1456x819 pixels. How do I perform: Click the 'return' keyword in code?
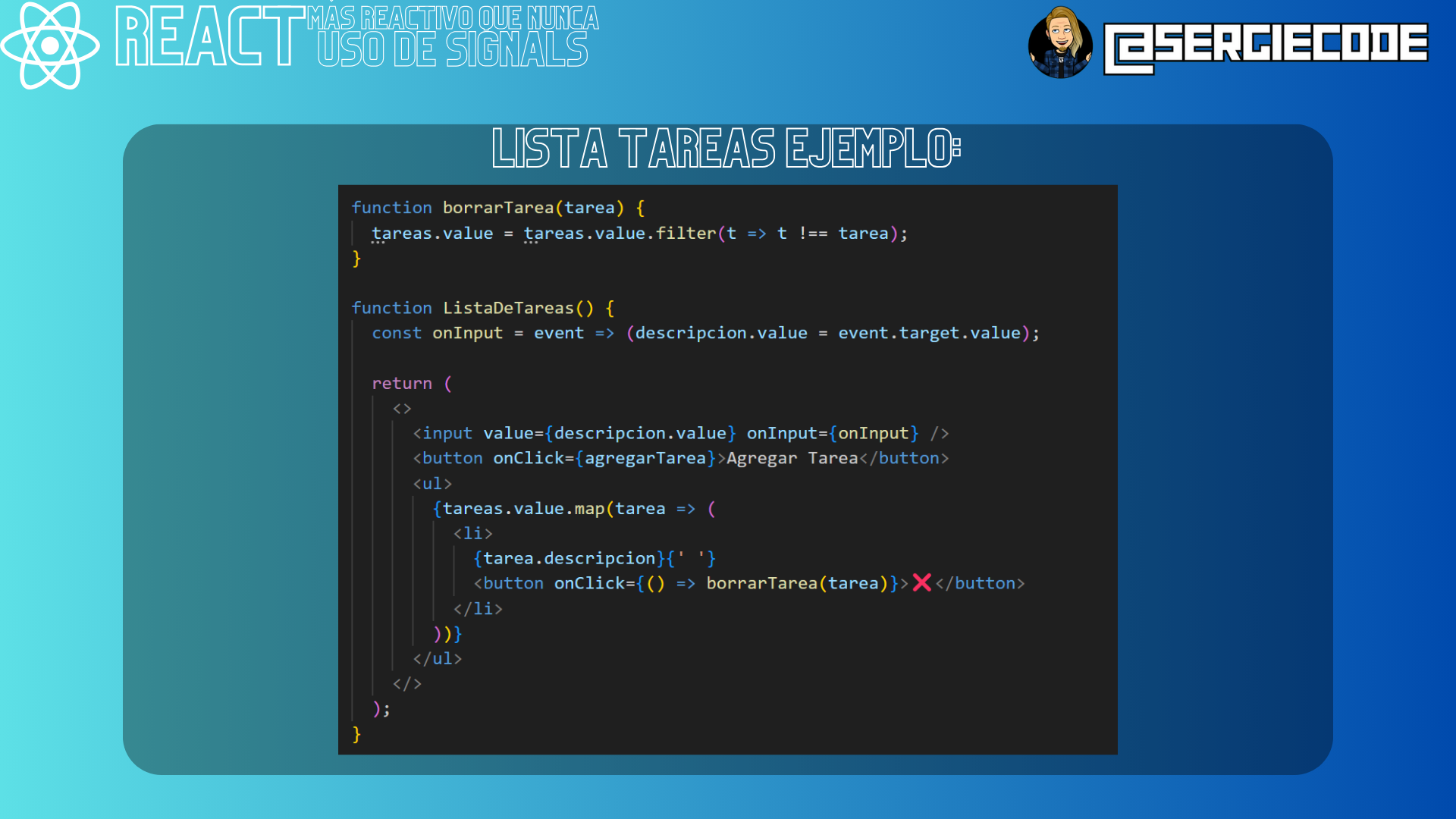click(x=401, y=384)
